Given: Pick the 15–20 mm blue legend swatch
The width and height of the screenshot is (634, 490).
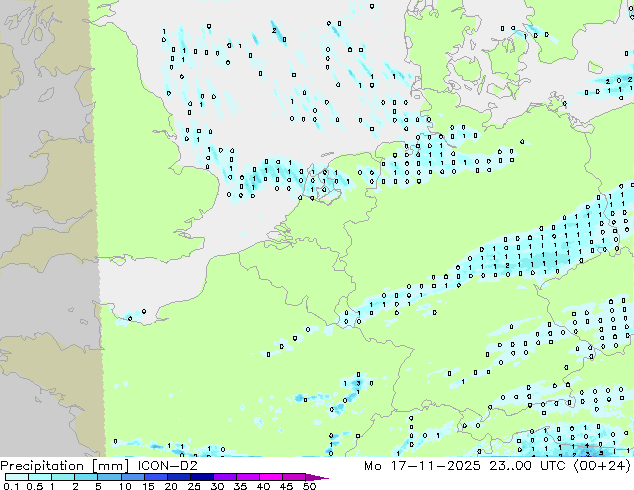Looking at the screenshot, I should pos(156,477).
